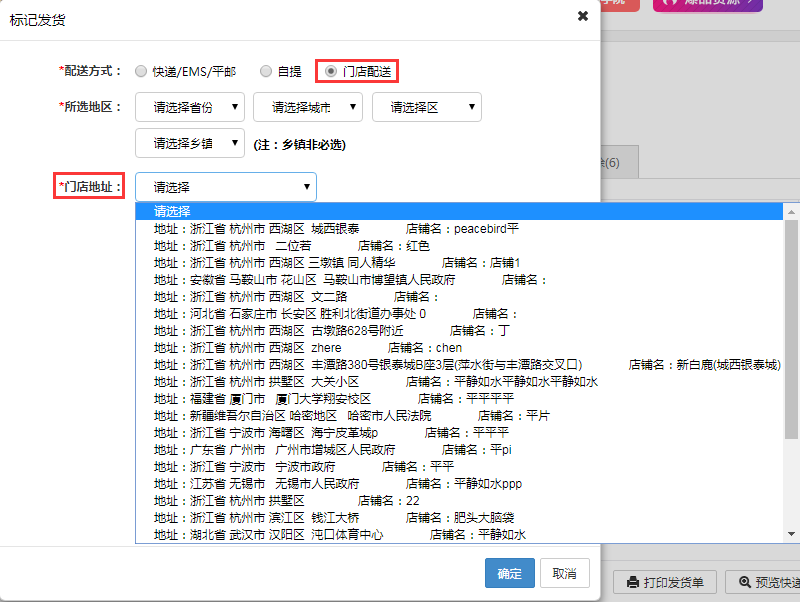Choose the 自提 radio button
The height and width of the screenshot is (602, 800).
point(266,71)
